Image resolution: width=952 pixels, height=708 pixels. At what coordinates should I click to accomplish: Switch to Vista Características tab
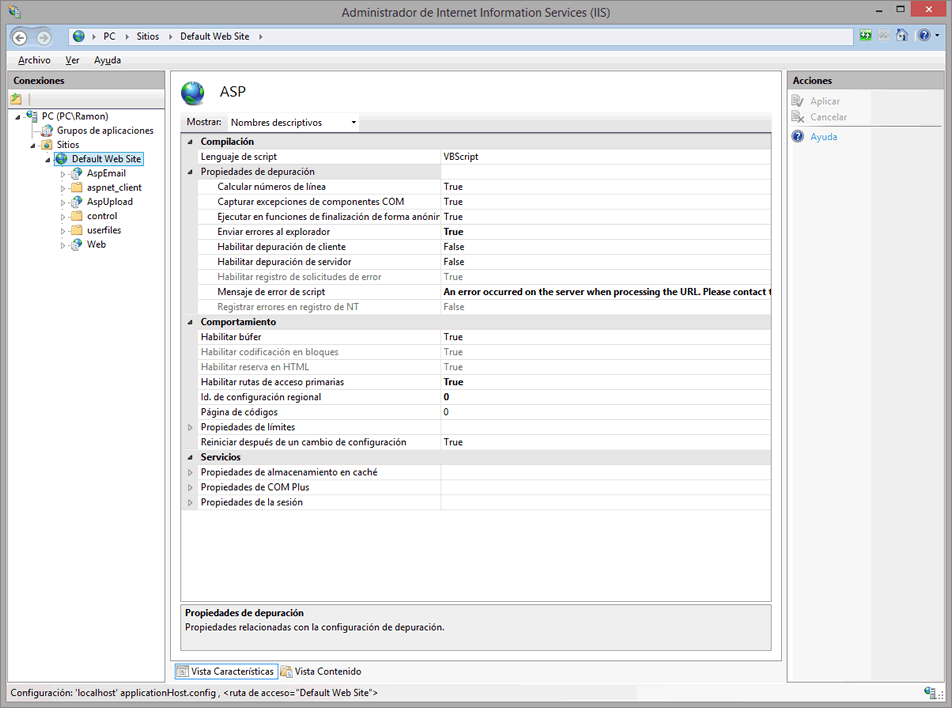point(226,672)
